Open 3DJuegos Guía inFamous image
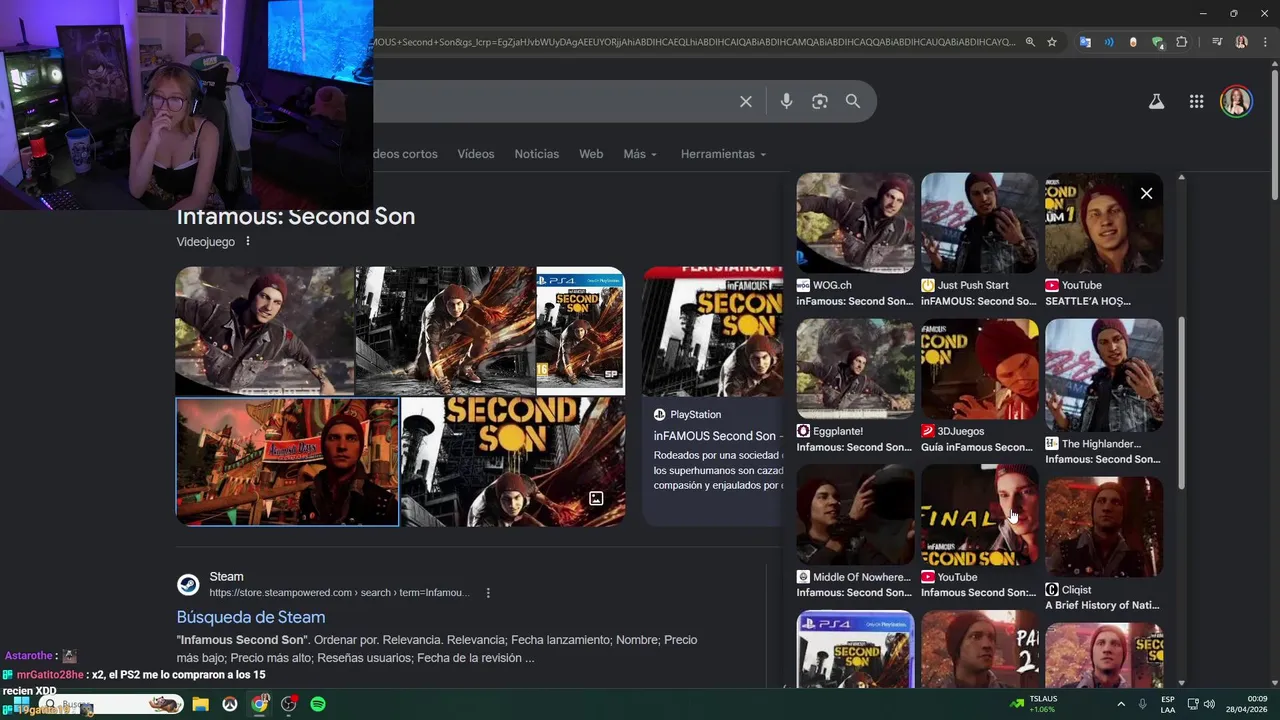 point(979,386)
